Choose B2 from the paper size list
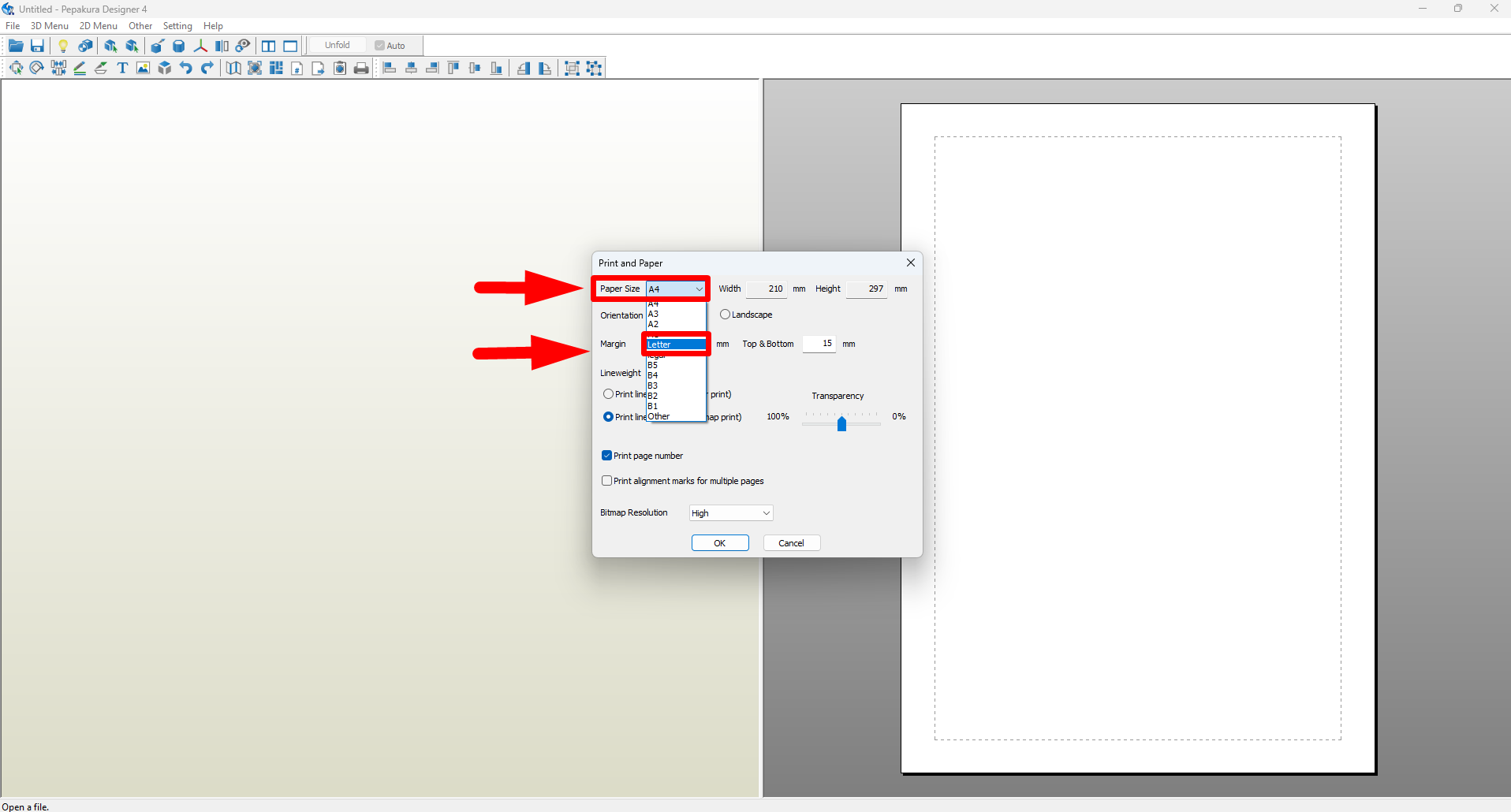 (676, 396)
